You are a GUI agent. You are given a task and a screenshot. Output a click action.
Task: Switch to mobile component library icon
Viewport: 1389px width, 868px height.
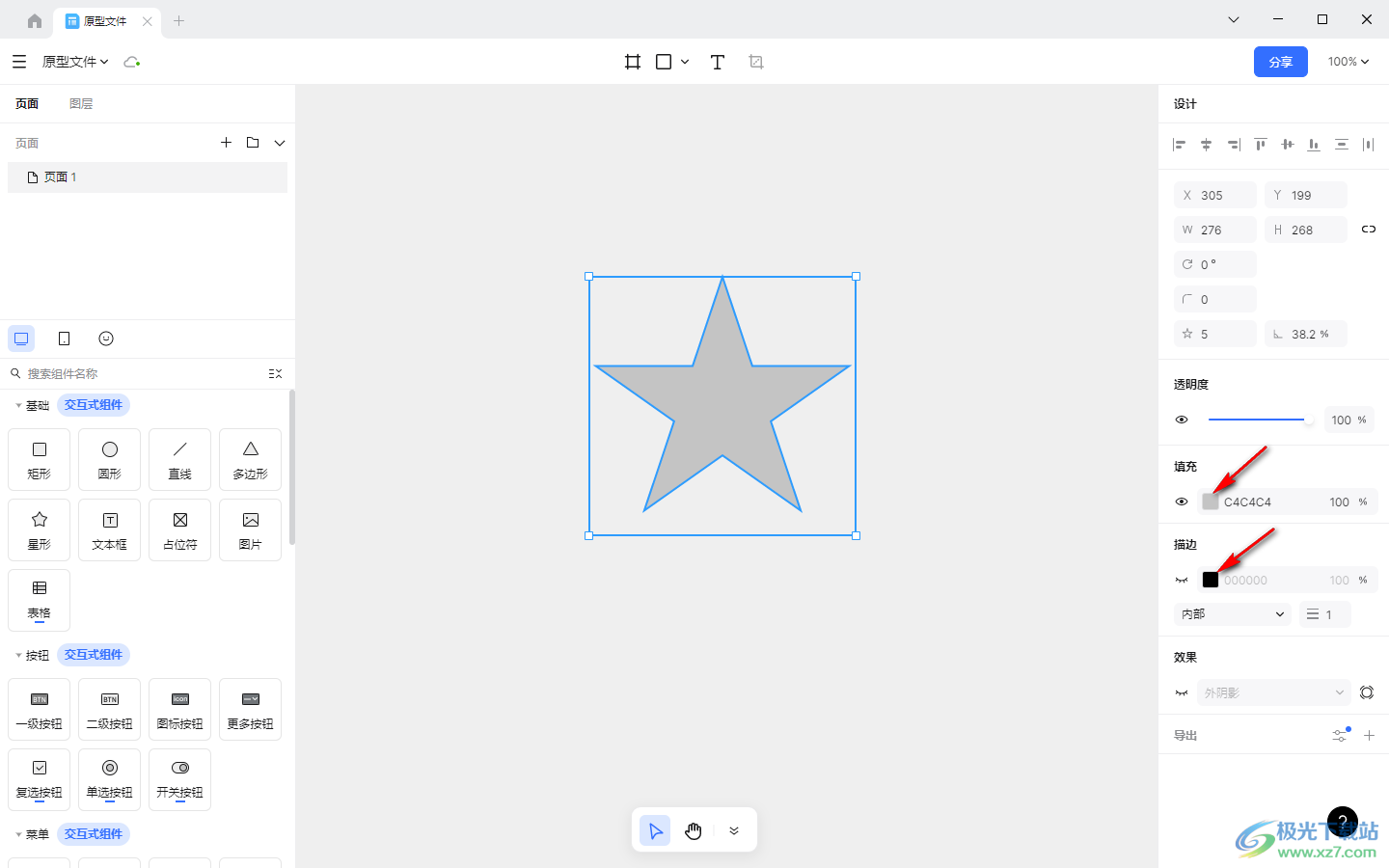point(64,339)
